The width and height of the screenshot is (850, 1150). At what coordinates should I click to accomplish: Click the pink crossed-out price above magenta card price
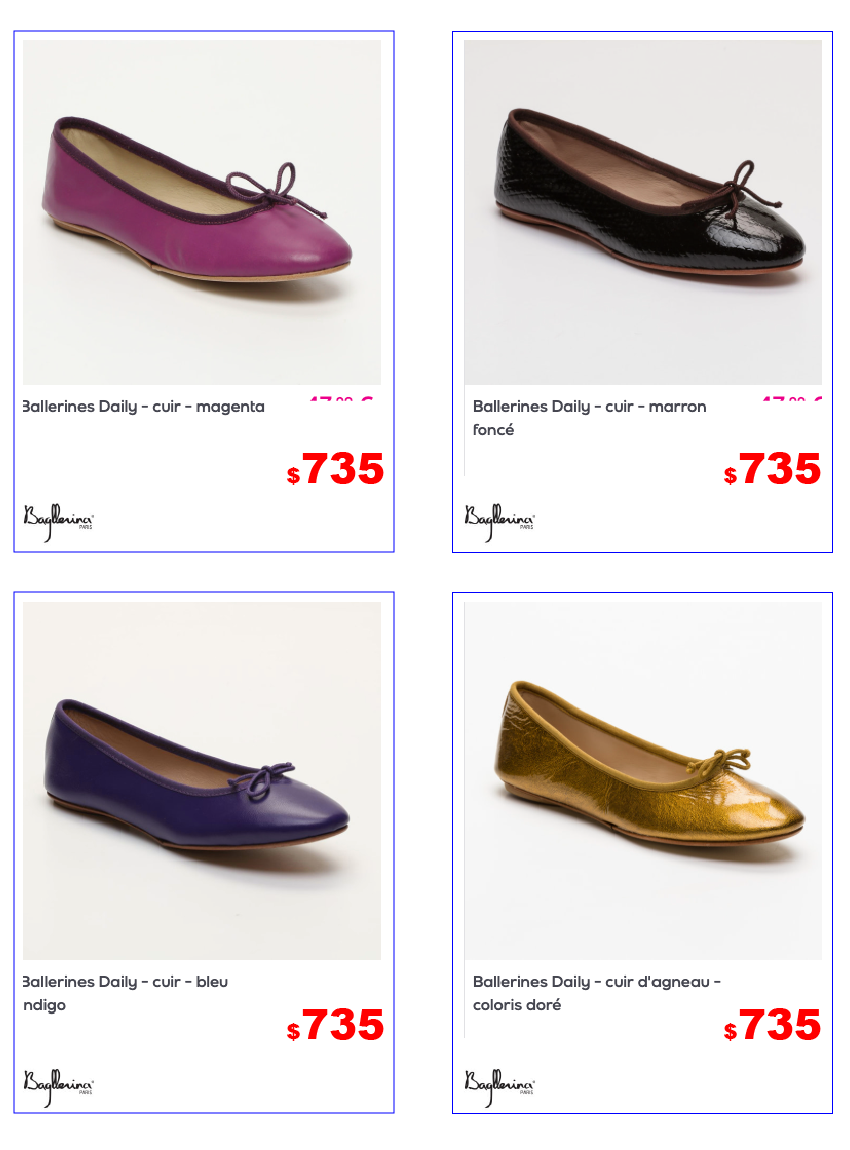click(341, 399)
